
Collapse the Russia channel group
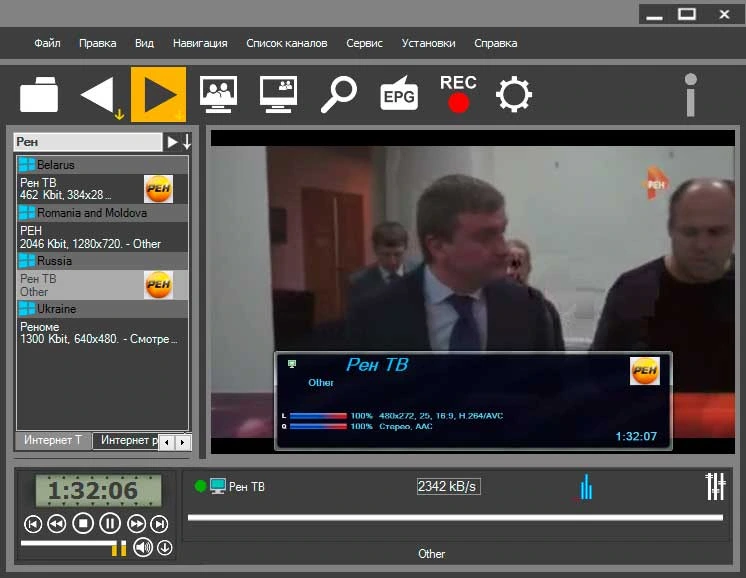pyautogui.click(x=102, y=261)
